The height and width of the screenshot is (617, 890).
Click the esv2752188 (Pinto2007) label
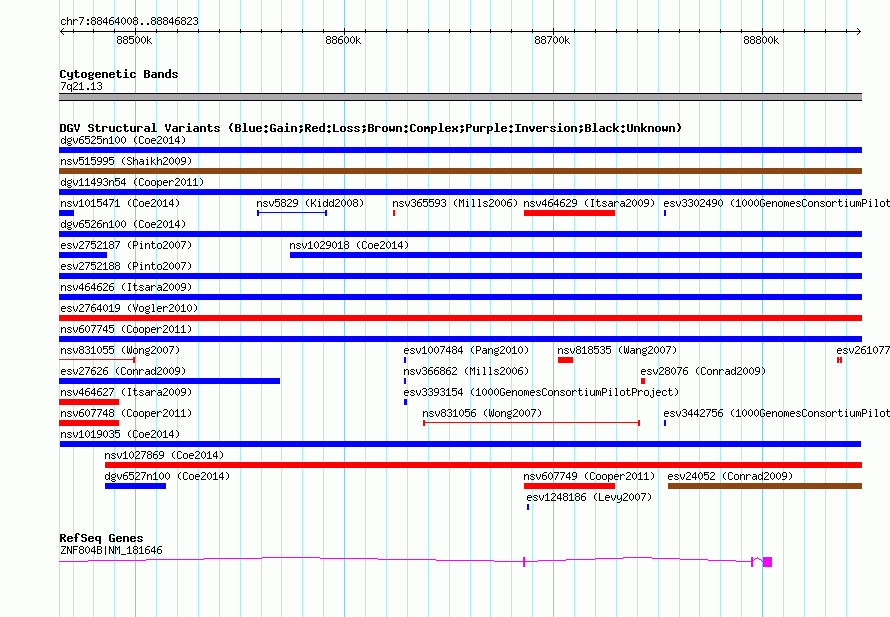[x=126, y=266]
